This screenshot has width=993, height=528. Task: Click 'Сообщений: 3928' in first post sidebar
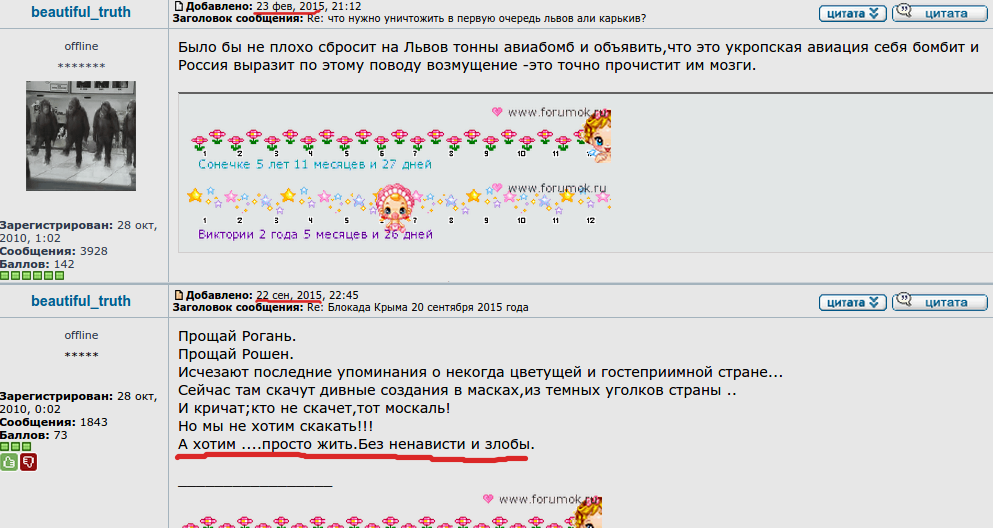54,251
